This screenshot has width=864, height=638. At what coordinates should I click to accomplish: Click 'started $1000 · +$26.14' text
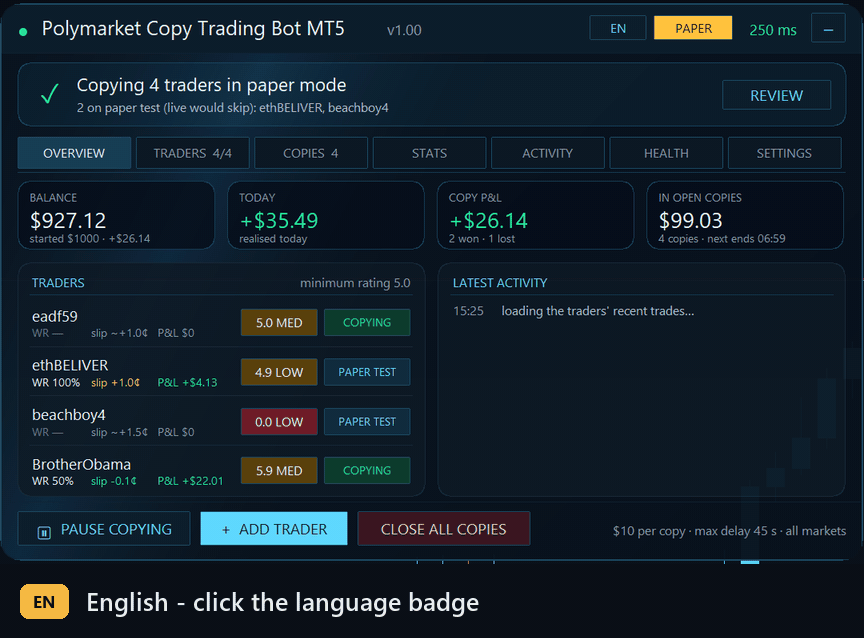90,239
